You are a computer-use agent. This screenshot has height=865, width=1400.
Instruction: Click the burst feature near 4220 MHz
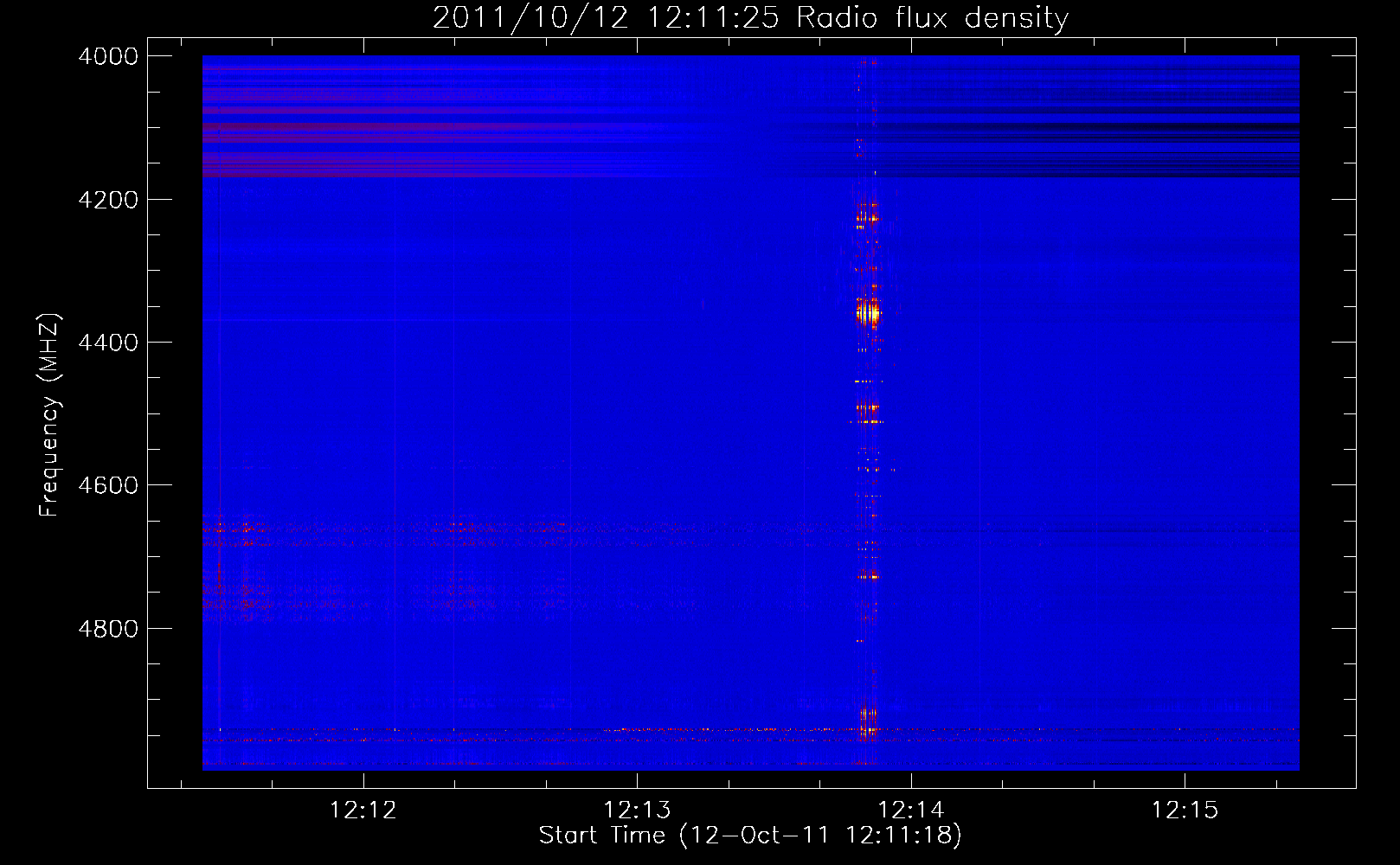click(867, 213)
